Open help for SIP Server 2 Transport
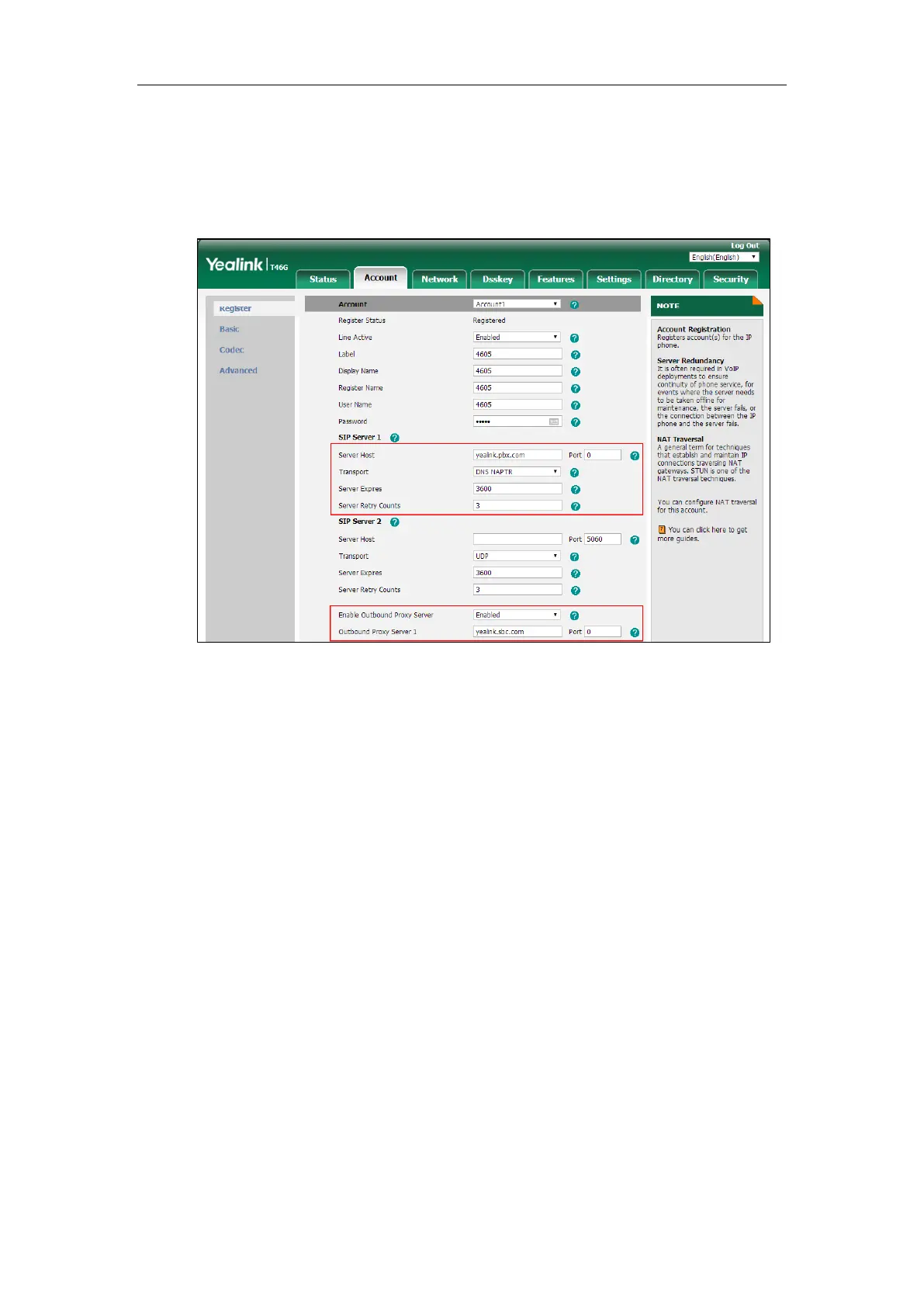Viewport: 924px width, 1307px height. [x=574, y=556]
